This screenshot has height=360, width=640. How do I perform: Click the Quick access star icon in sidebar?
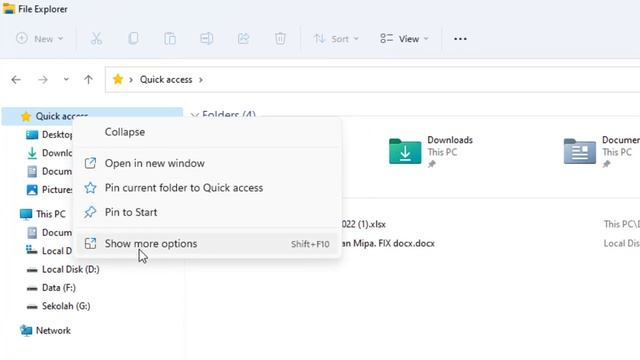point(26,117)
